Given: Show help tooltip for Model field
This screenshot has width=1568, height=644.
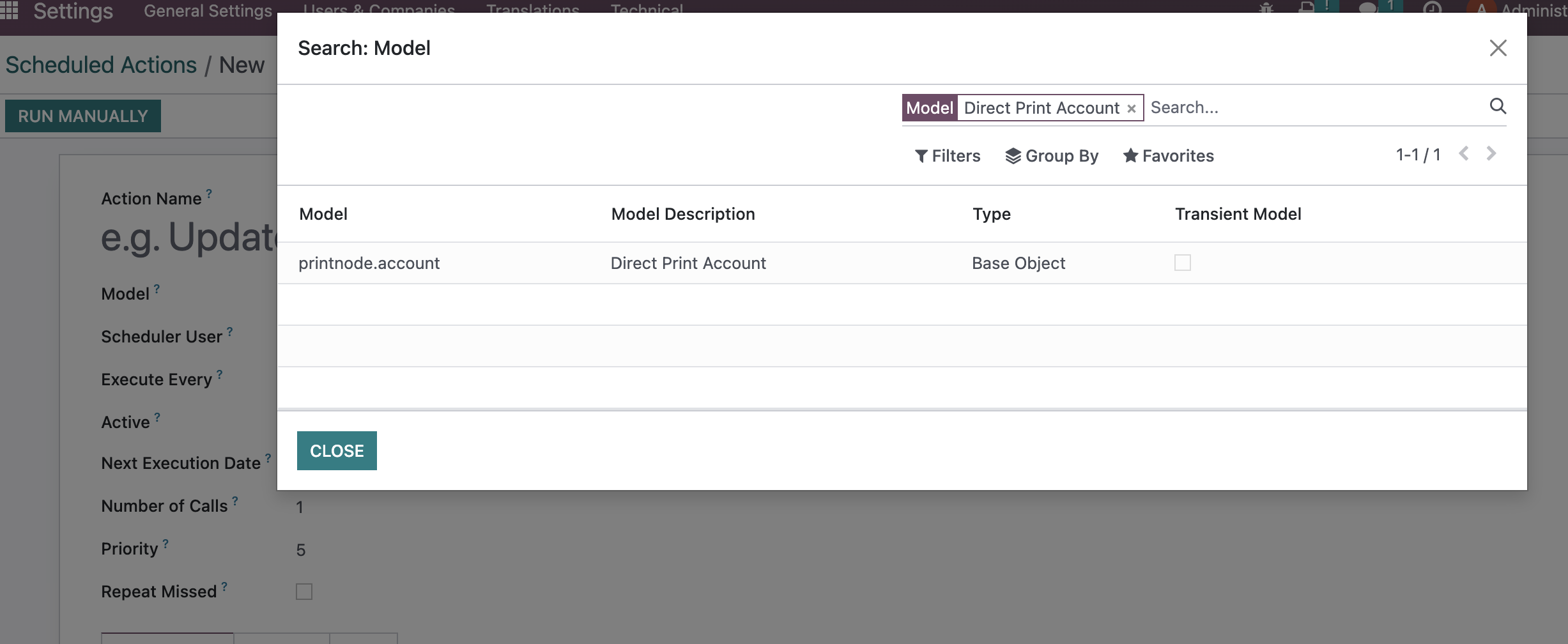Looking at the screenshot, I should coord(157,288).
